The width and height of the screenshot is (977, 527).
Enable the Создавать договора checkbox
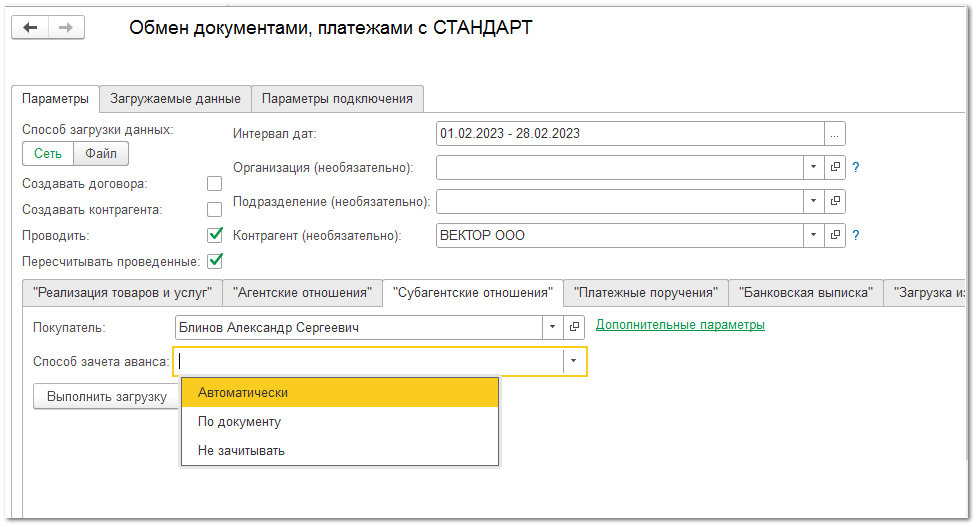click(214, 184)
